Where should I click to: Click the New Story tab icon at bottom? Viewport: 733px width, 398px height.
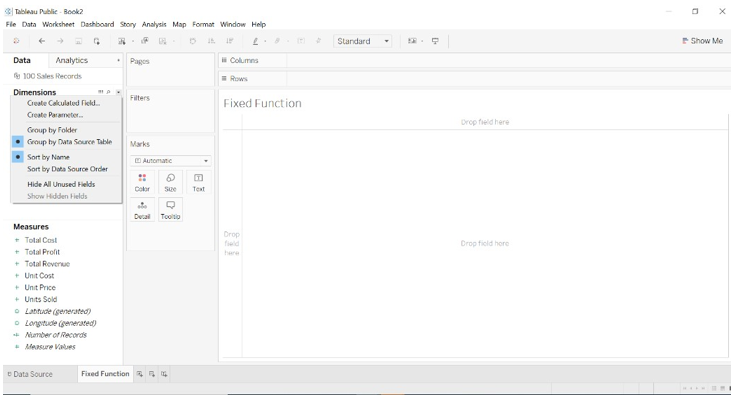click(x=164, y=374)
